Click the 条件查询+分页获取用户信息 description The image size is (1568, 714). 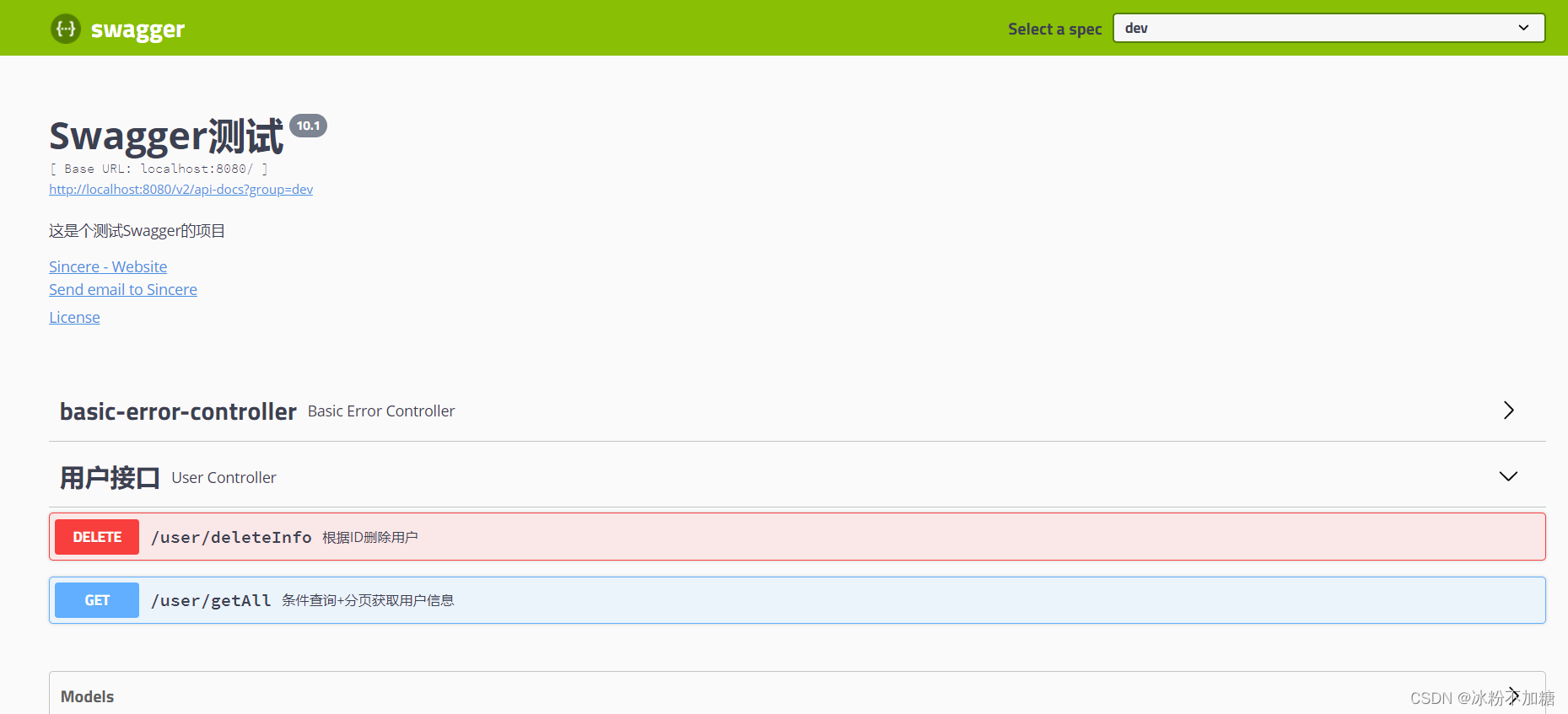click(368, 600)
